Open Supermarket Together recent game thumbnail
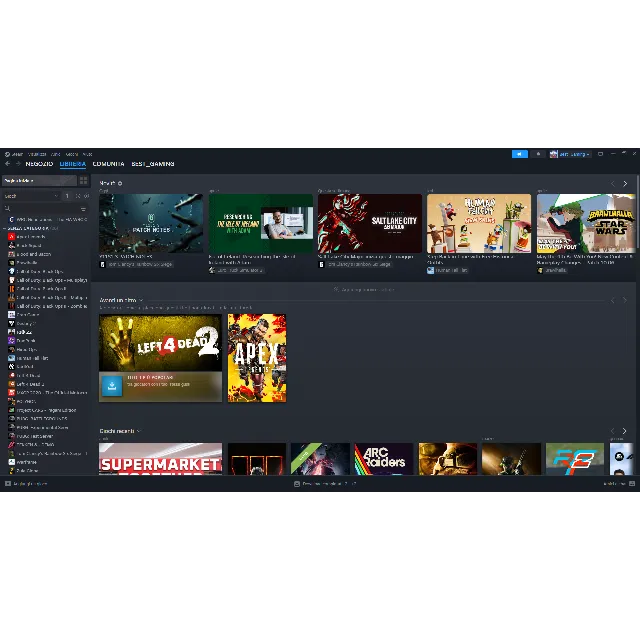This screenshot has width=640, height=640. click(160, 459)
